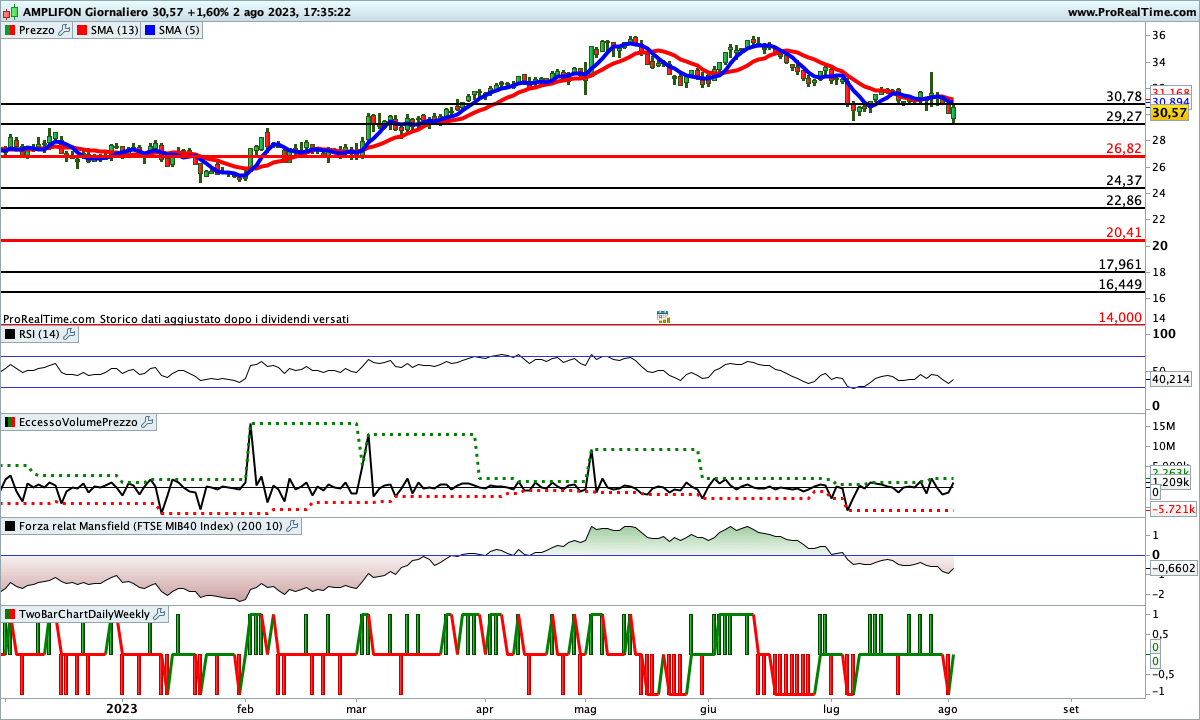The height and width of the screenshot is (720, 1200).
Task: Click the 2023 year marker on time axis
Action: [122, 708]
